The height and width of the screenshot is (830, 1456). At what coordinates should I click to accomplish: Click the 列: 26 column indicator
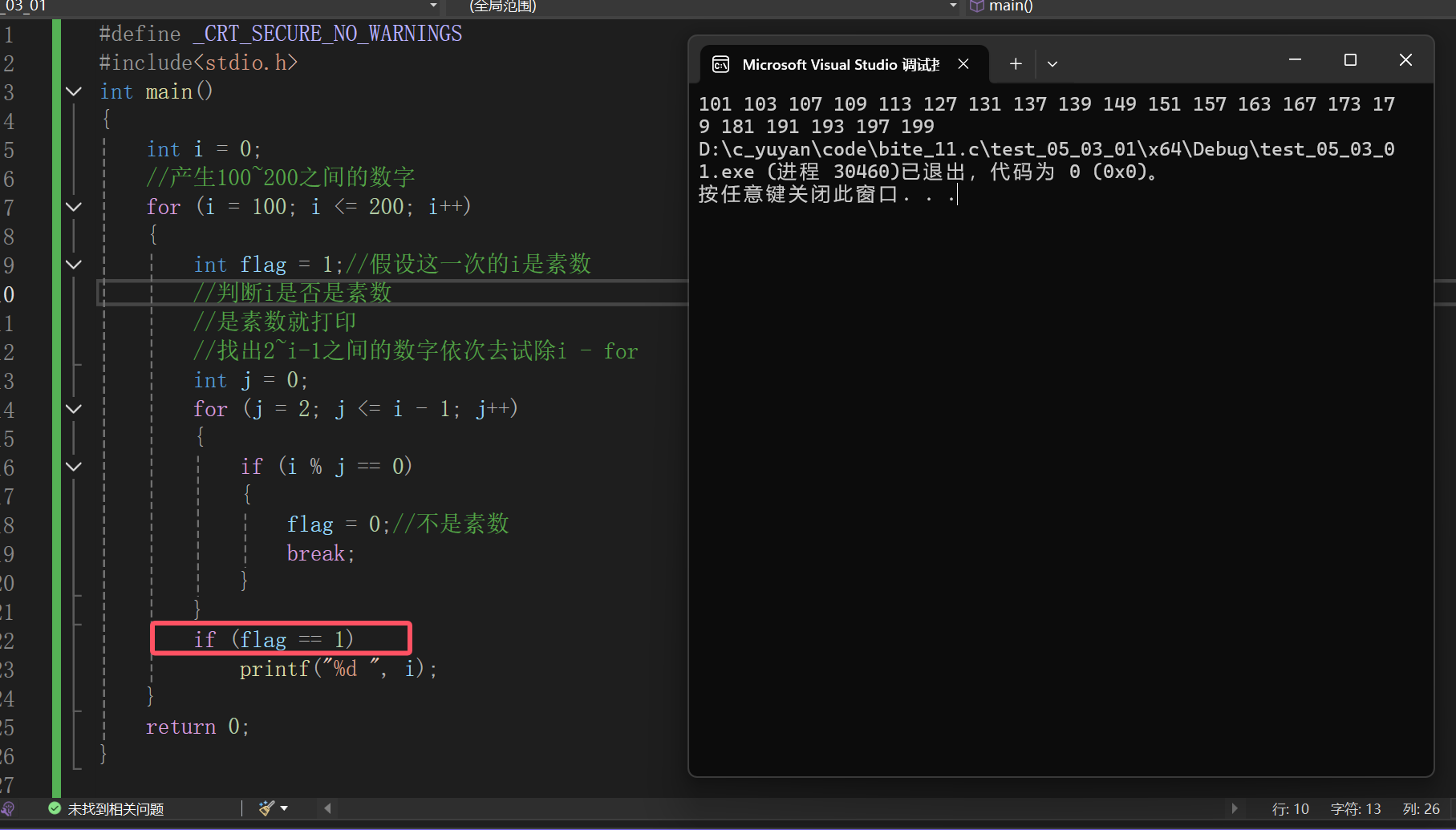click(1422, 809)
